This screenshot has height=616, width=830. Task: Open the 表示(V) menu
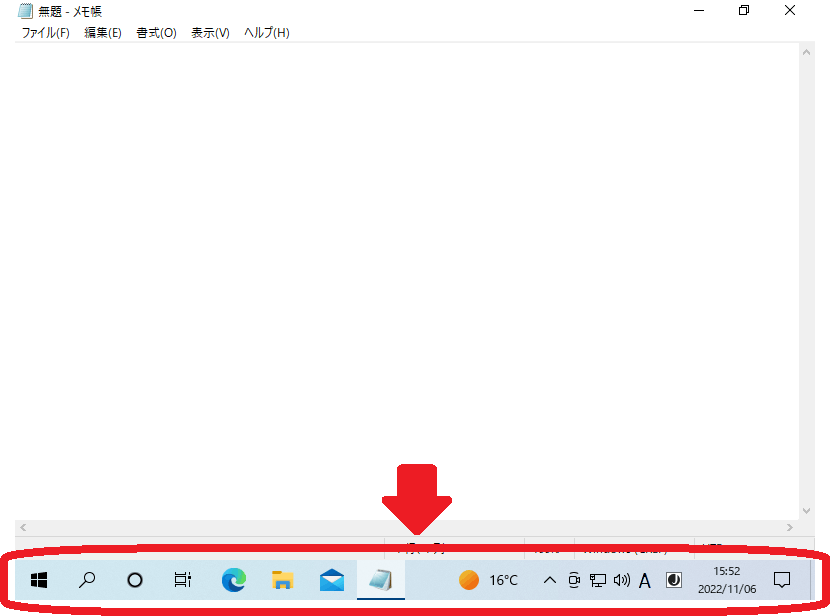209,32
